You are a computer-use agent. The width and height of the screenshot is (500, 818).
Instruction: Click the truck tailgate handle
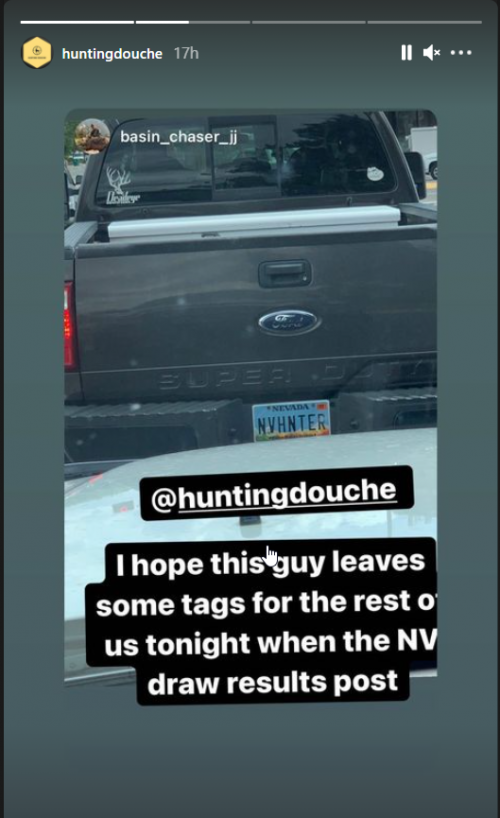click(x=285, y=273)
